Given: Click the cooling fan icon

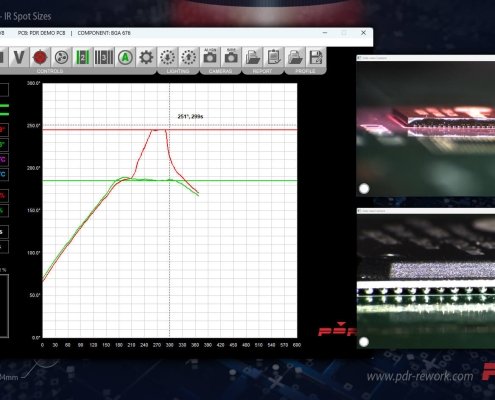Looking at the screenshot, I should (61, 57).
